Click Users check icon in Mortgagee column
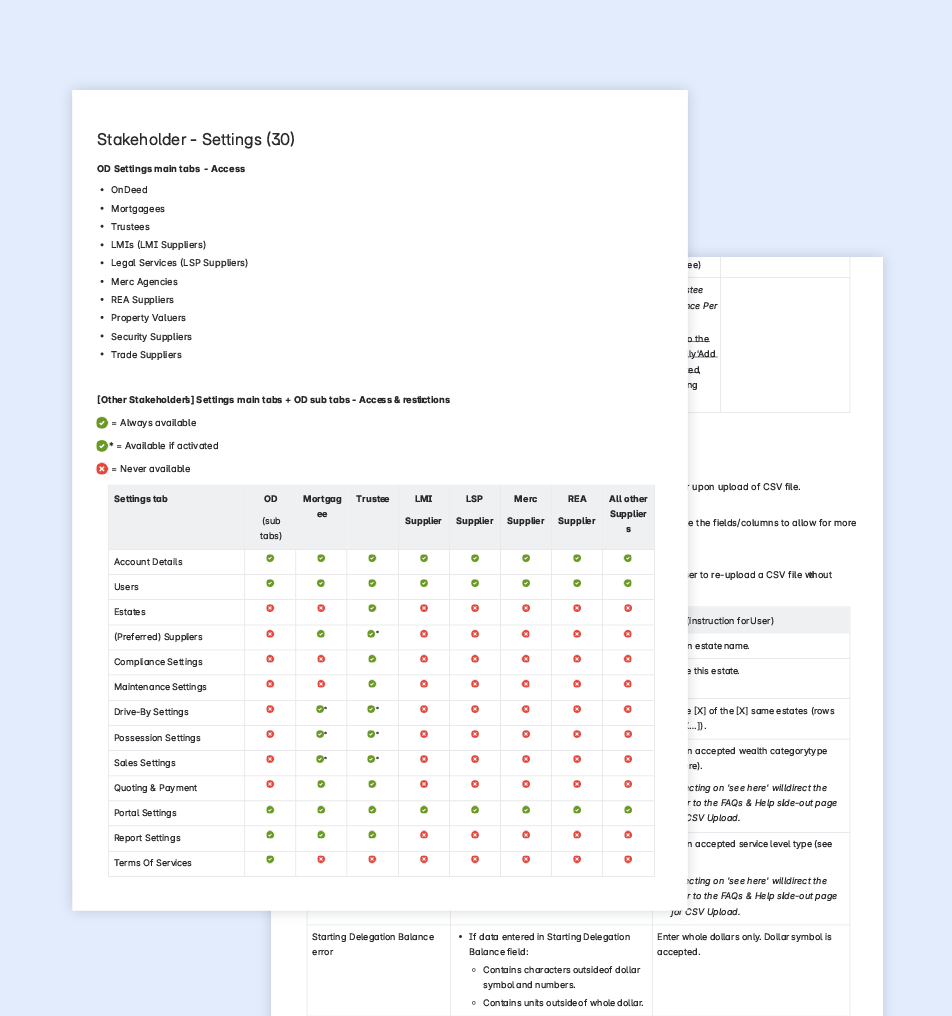The height and width of the screenshot is (1016, 952). pos(321,583)
